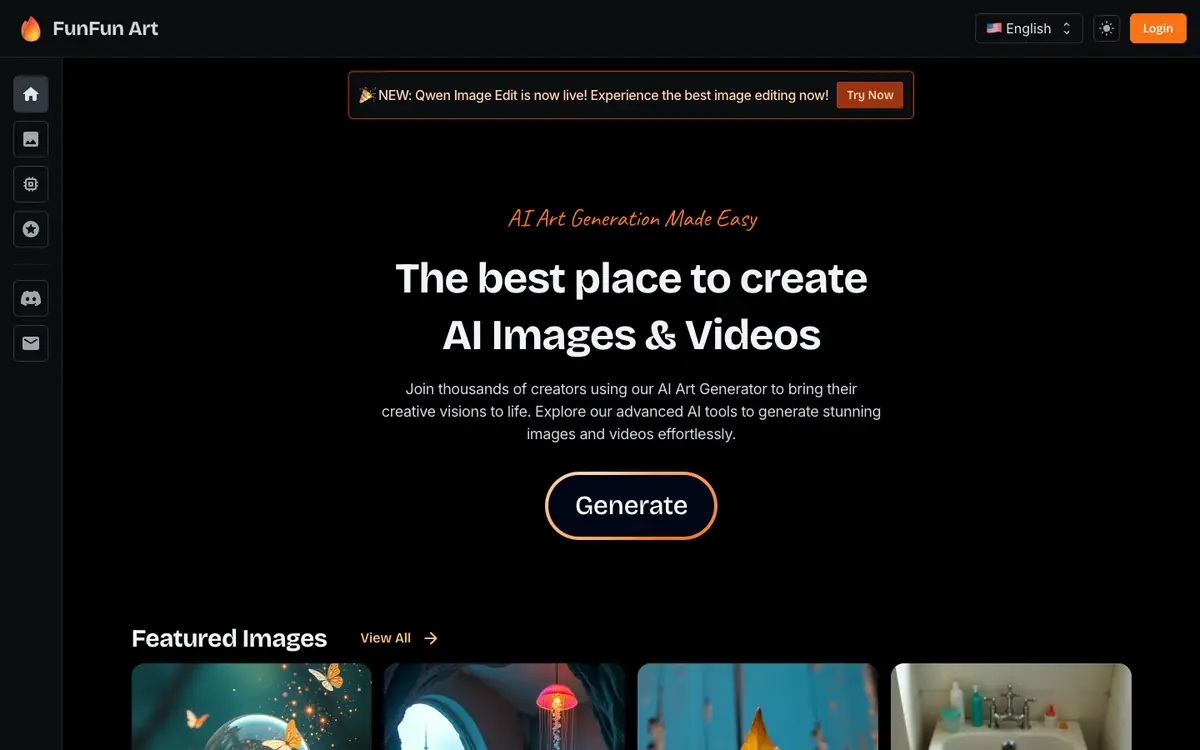Image resolution: width=1200 pixels, height=750 pixels.
Task: Toggle light/dark theme sun button
Action: coord(1106,28)
